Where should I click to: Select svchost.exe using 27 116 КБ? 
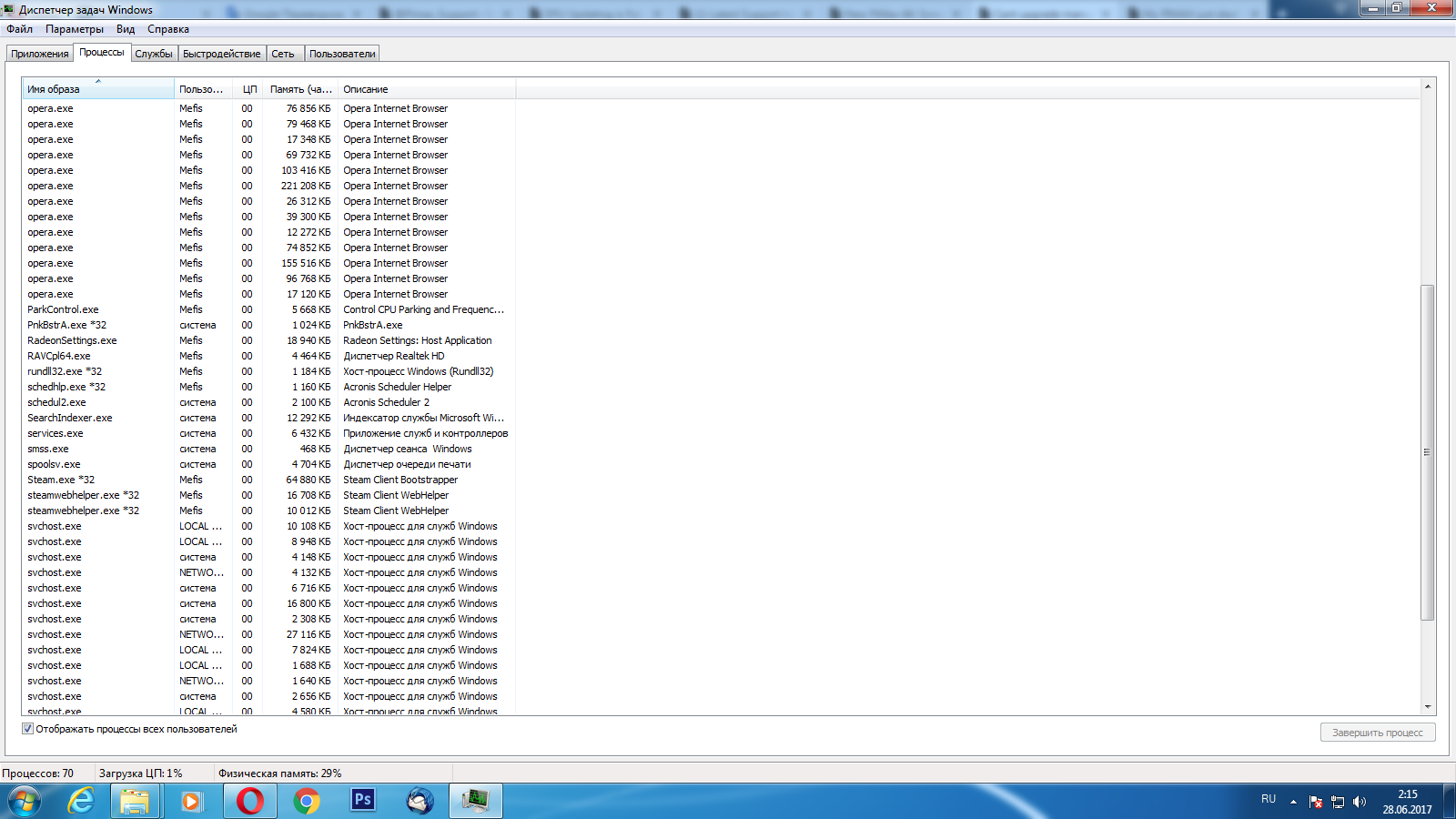pos(268,634)
